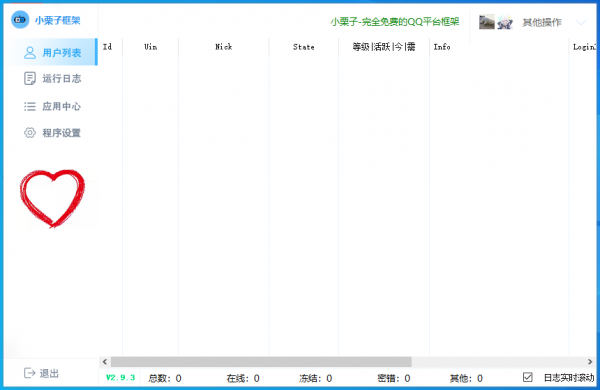Sort by Uin column header
The image size is (600, 390).
pyautogui.click(x=150, y=47)
